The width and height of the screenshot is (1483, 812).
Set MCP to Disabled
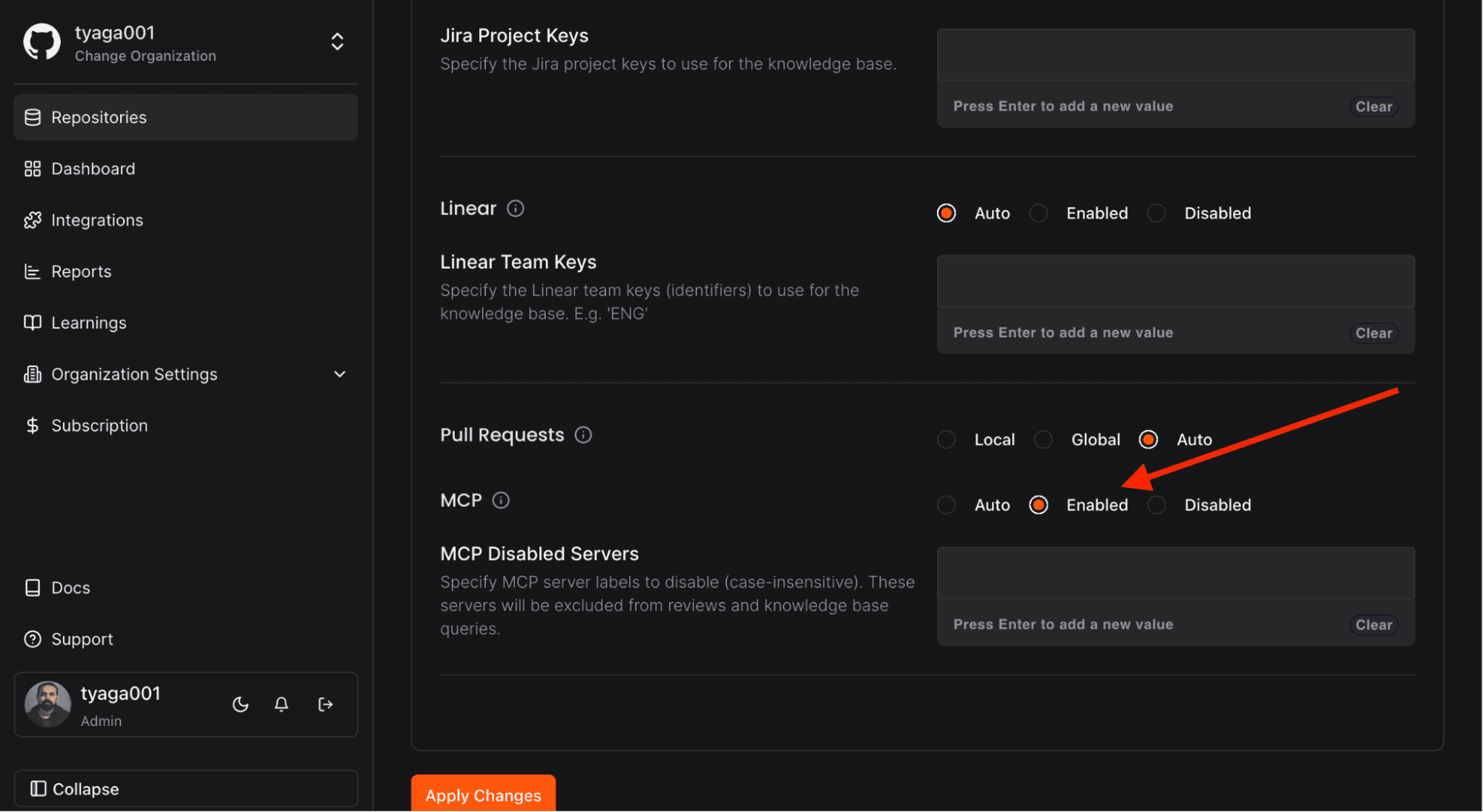pyautogui.click(x=1157, y=505)
